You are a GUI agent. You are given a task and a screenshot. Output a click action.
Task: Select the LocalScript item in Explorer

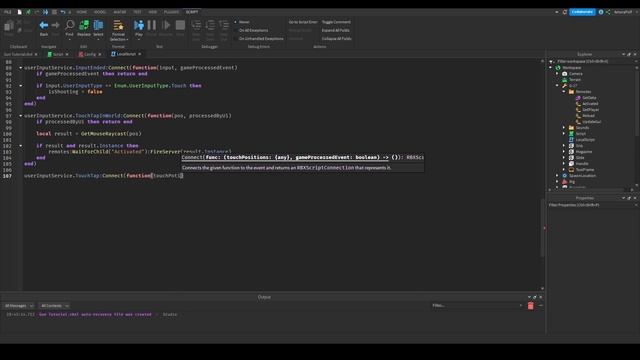click(585, 140)
